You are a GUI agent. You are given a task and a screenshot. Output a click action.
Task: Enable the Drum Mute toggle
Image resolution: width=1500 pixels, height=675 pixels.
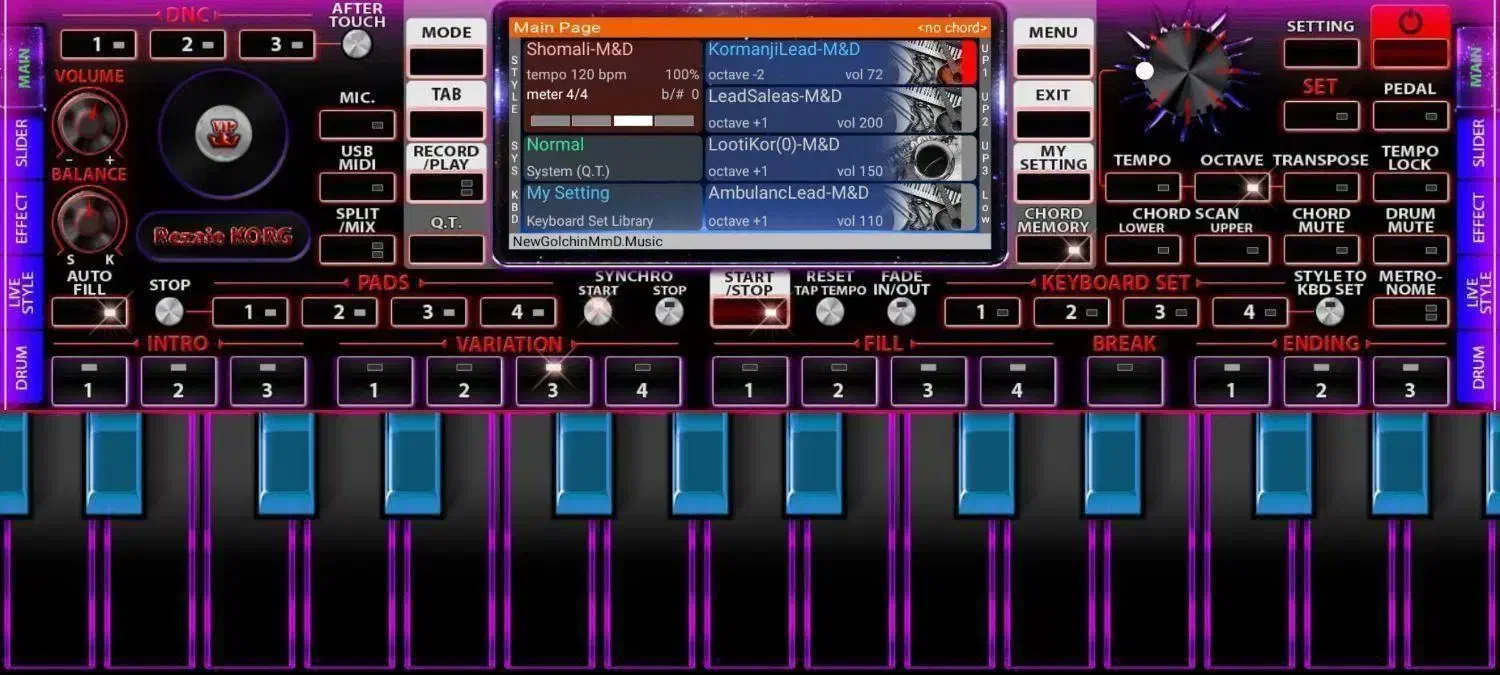coord(1410,249)
